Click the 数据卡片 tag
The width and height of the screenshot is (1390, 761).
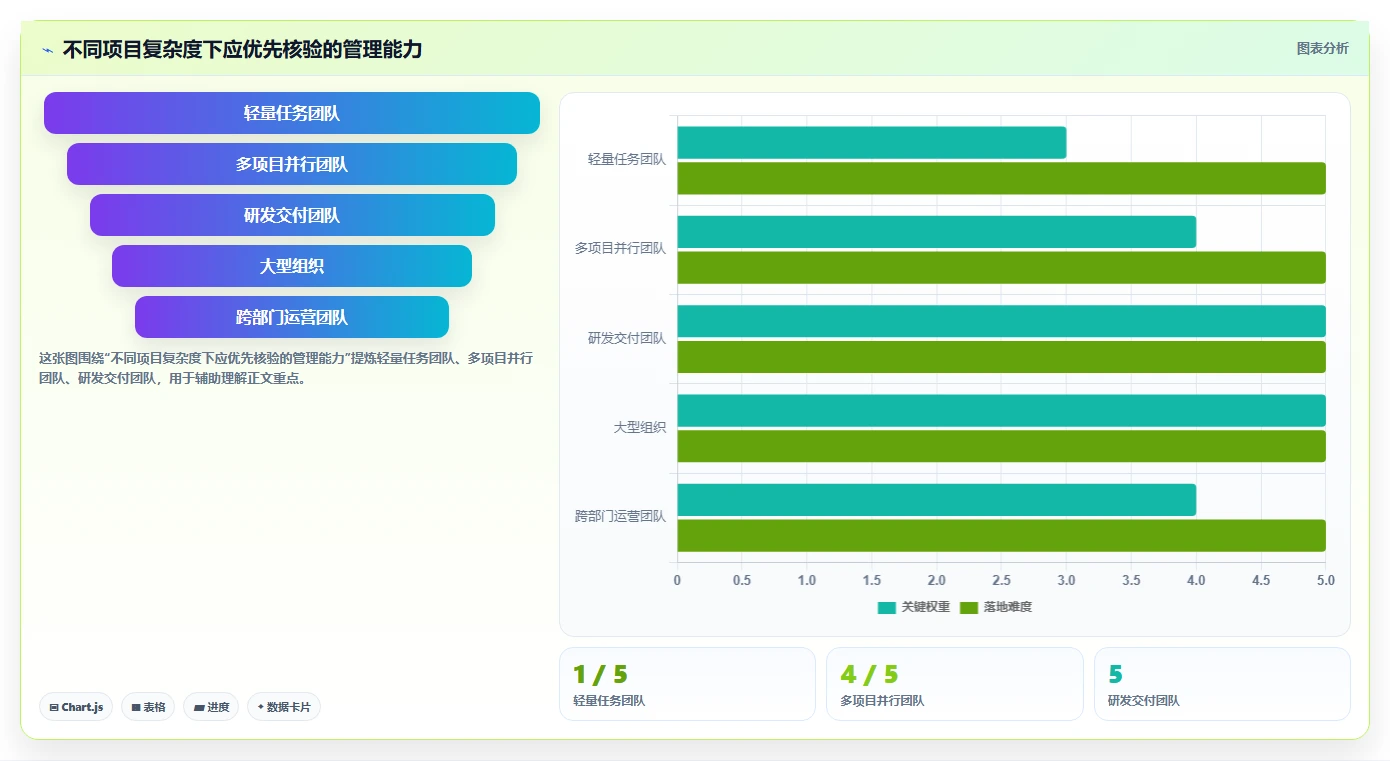pyautogui.click(x=284, y=707)
